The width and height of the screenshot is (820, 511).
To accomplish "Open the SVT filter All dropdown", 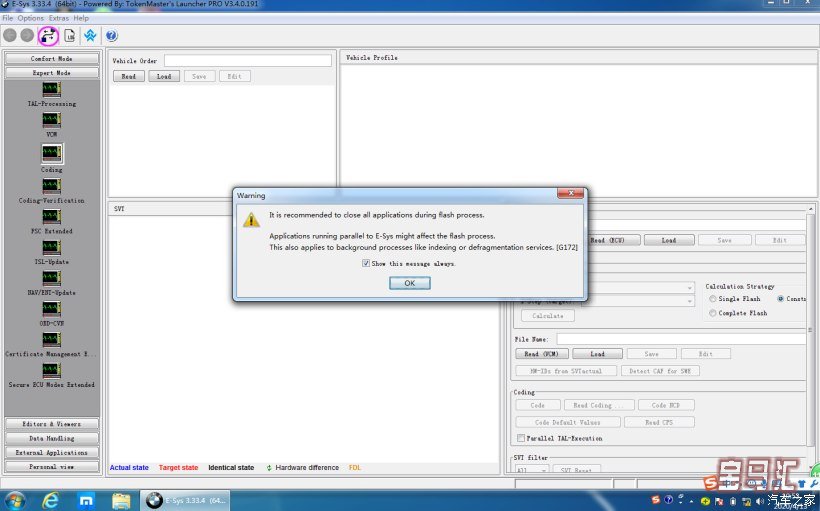I will click(532, 470).
